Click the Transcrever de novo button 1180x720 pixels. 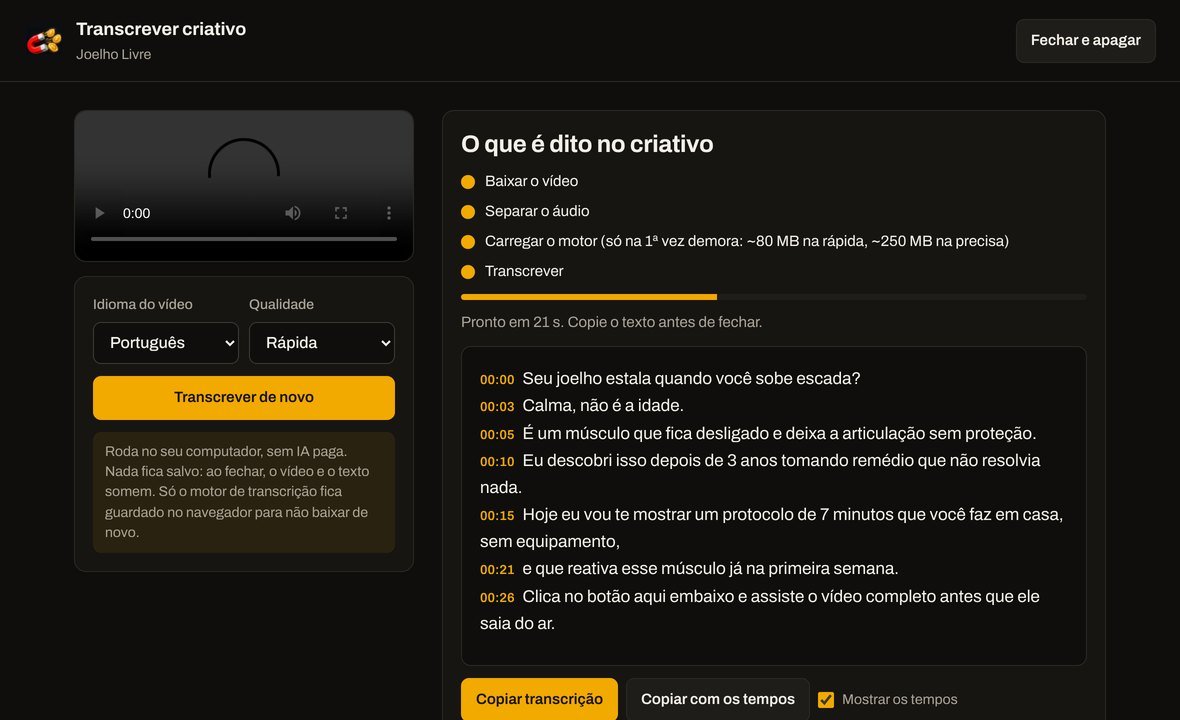coord(244,397)
